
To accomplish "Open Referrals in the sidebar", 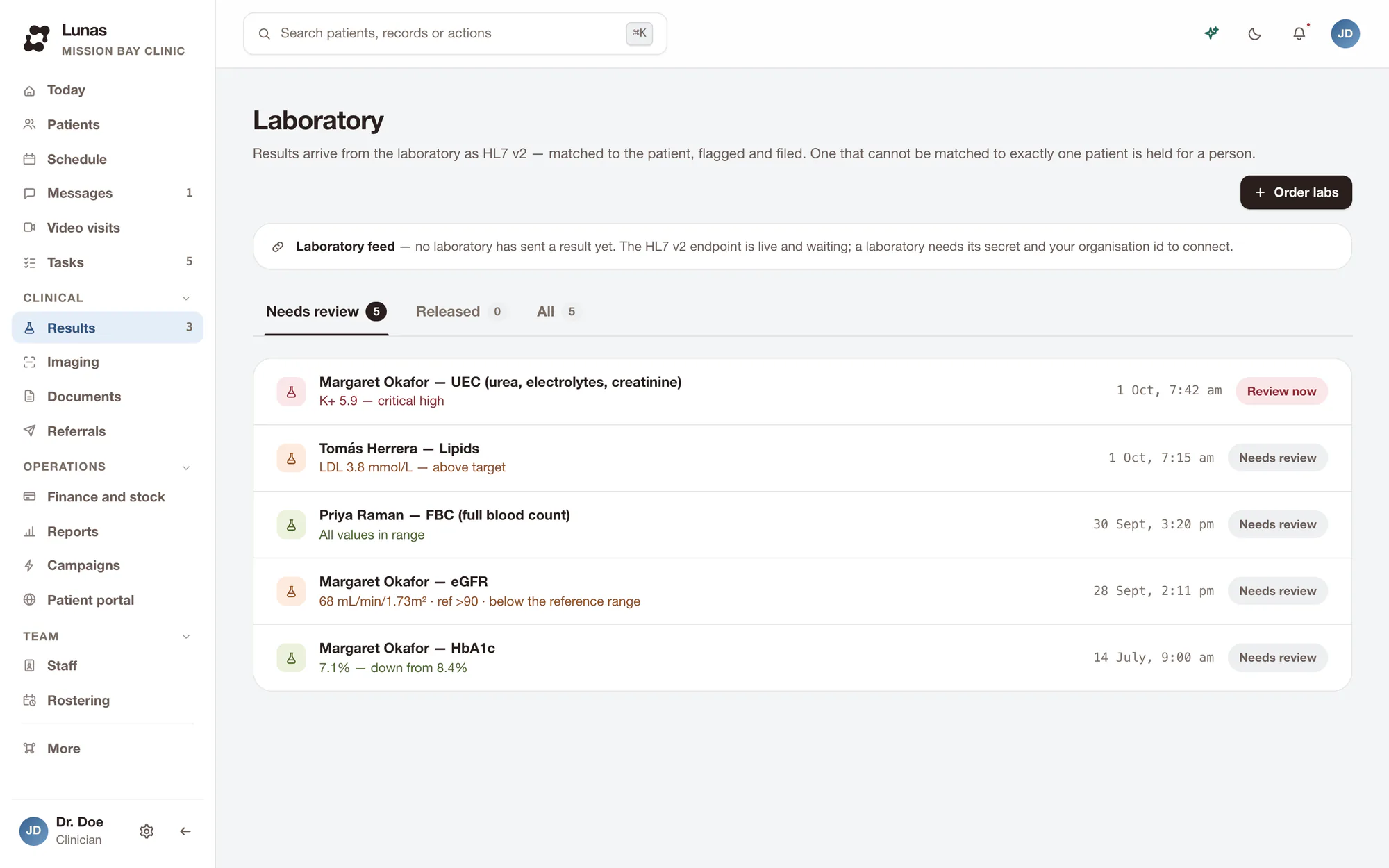I will click(x=108, y=431).
